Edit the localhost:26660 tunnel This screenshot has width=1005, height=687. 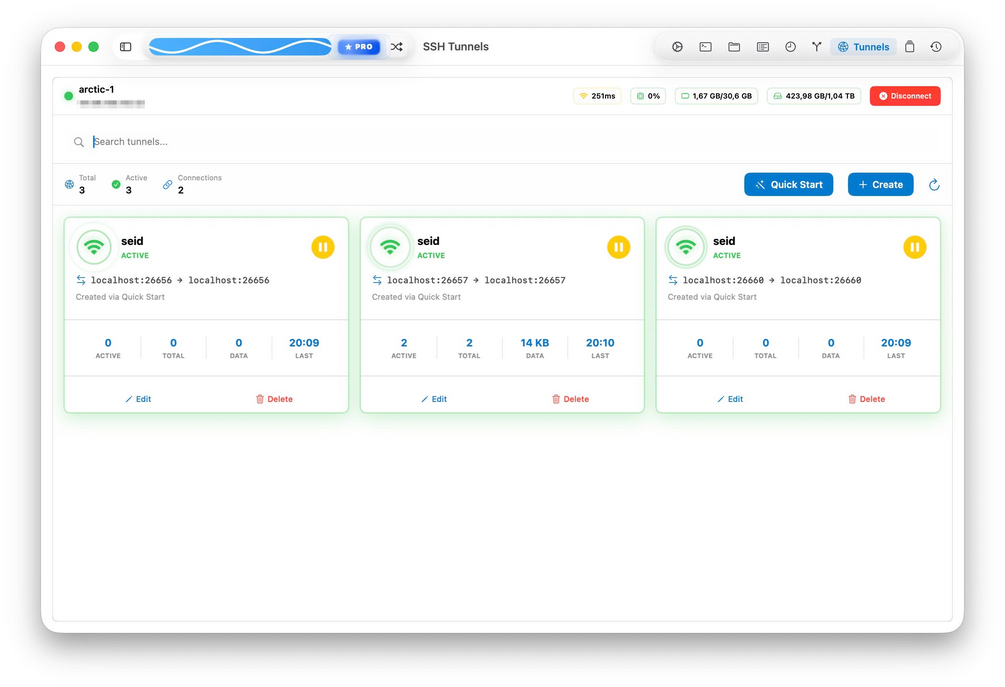point(730,399)
